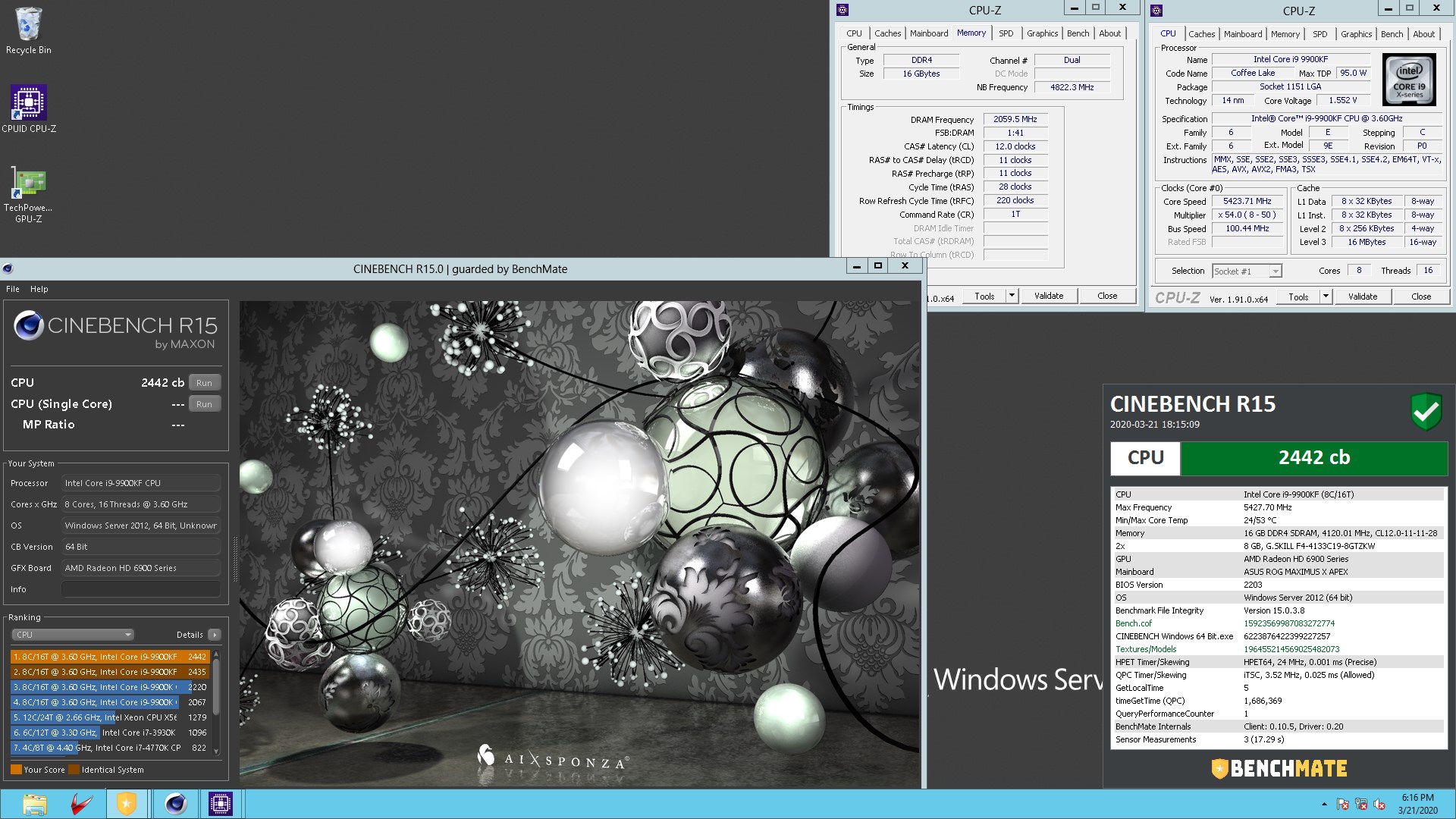Show hidden tray icons arrow

tap(1324, 805)
